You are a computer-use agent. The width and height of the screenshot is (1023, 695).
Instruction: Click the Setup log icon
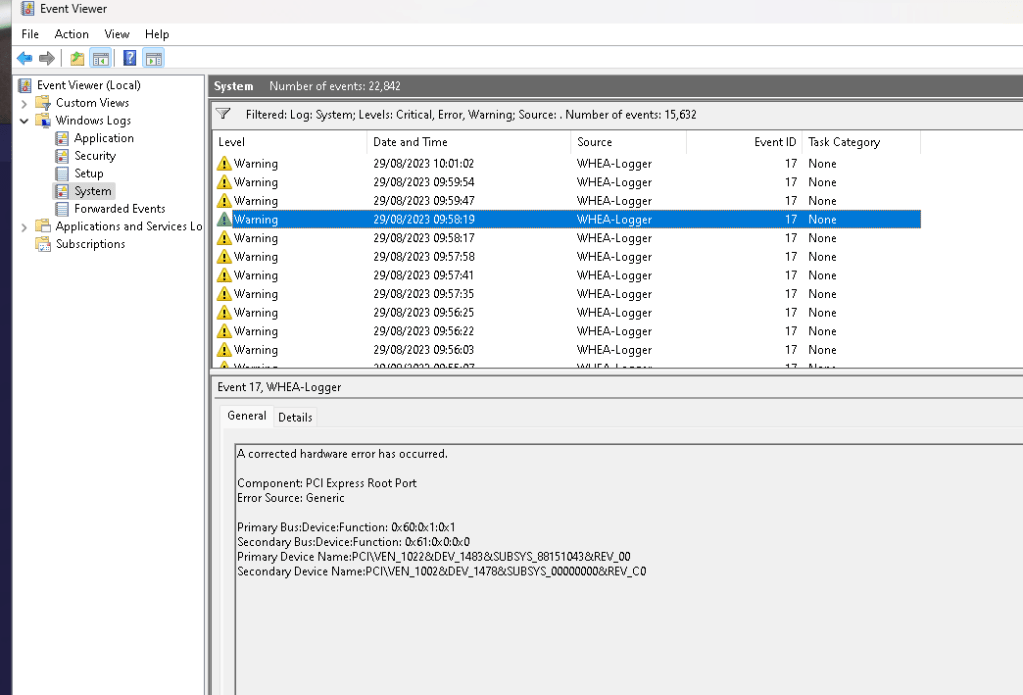pos(62,174)
